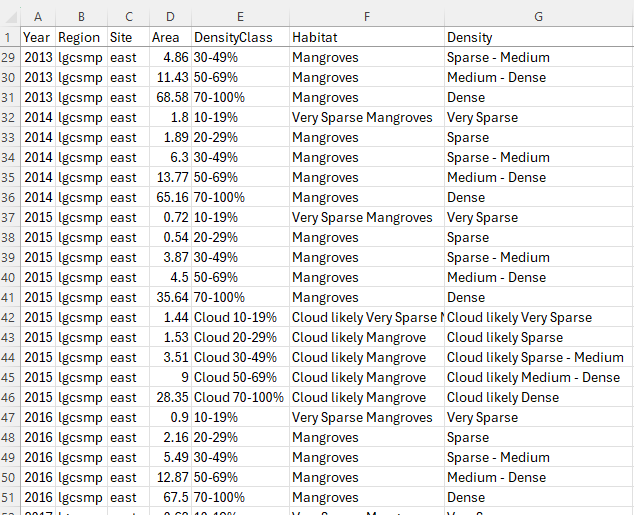Select the column C header

(127, 16)
